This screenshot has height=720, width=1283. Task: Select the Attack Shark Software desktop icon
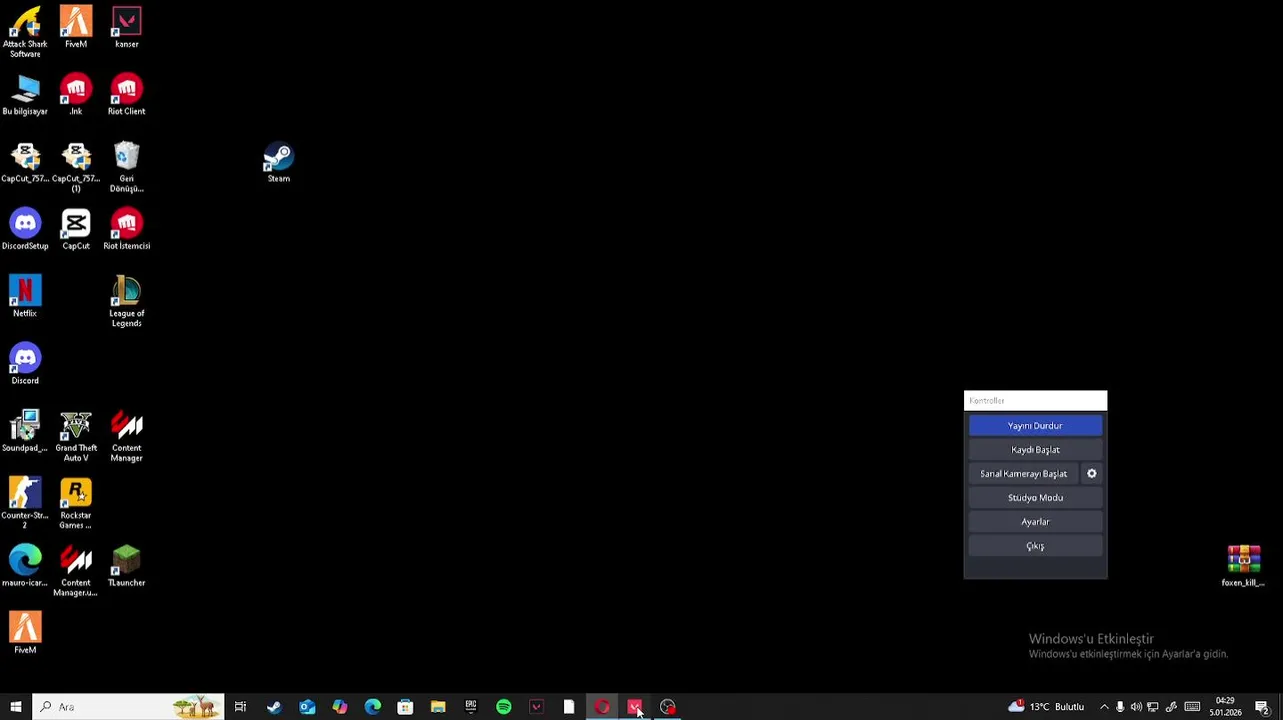(25, 32)
